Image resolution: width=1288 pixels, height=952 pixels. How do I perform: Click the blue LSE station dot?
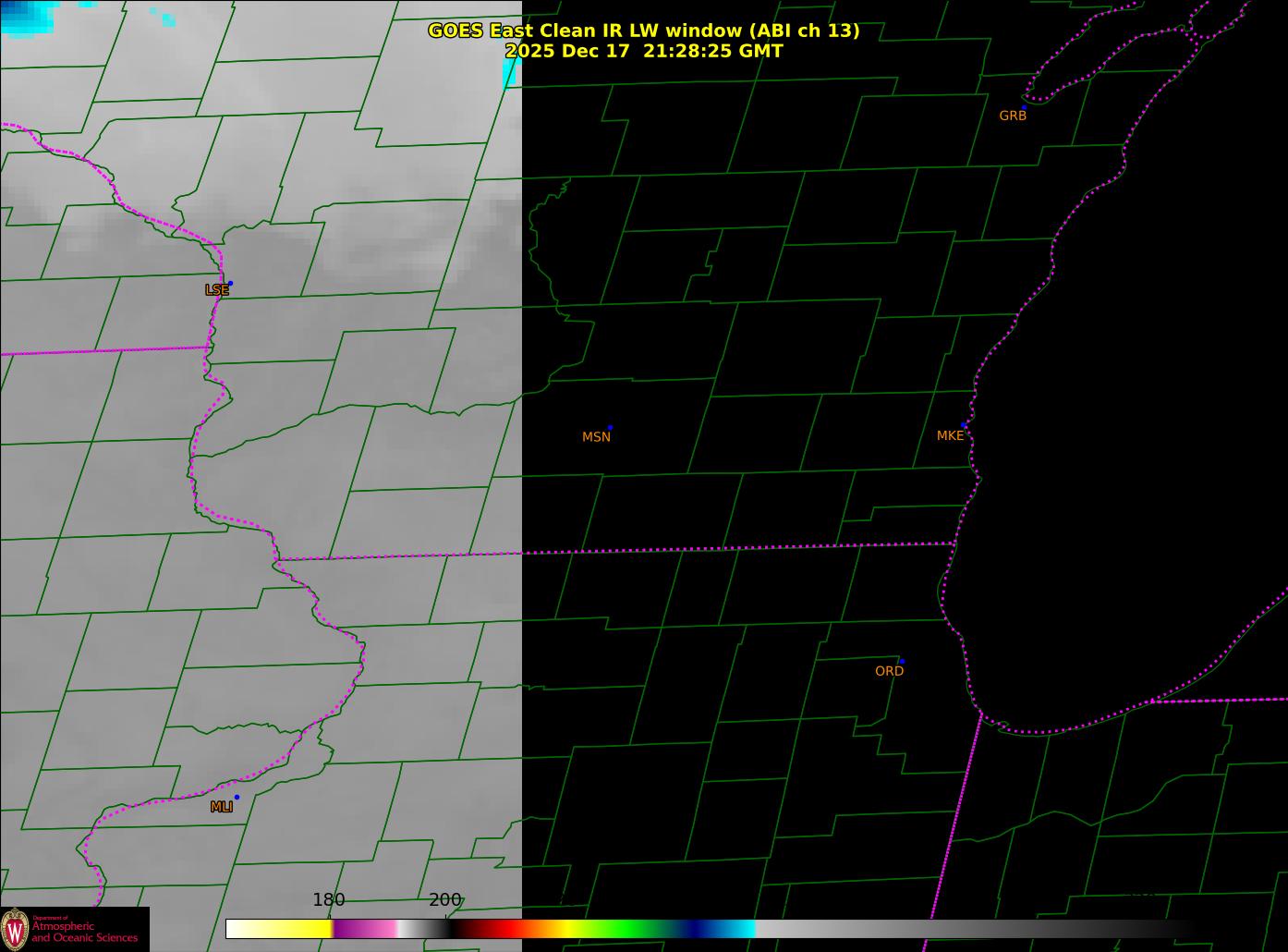[x=230, y=284]
